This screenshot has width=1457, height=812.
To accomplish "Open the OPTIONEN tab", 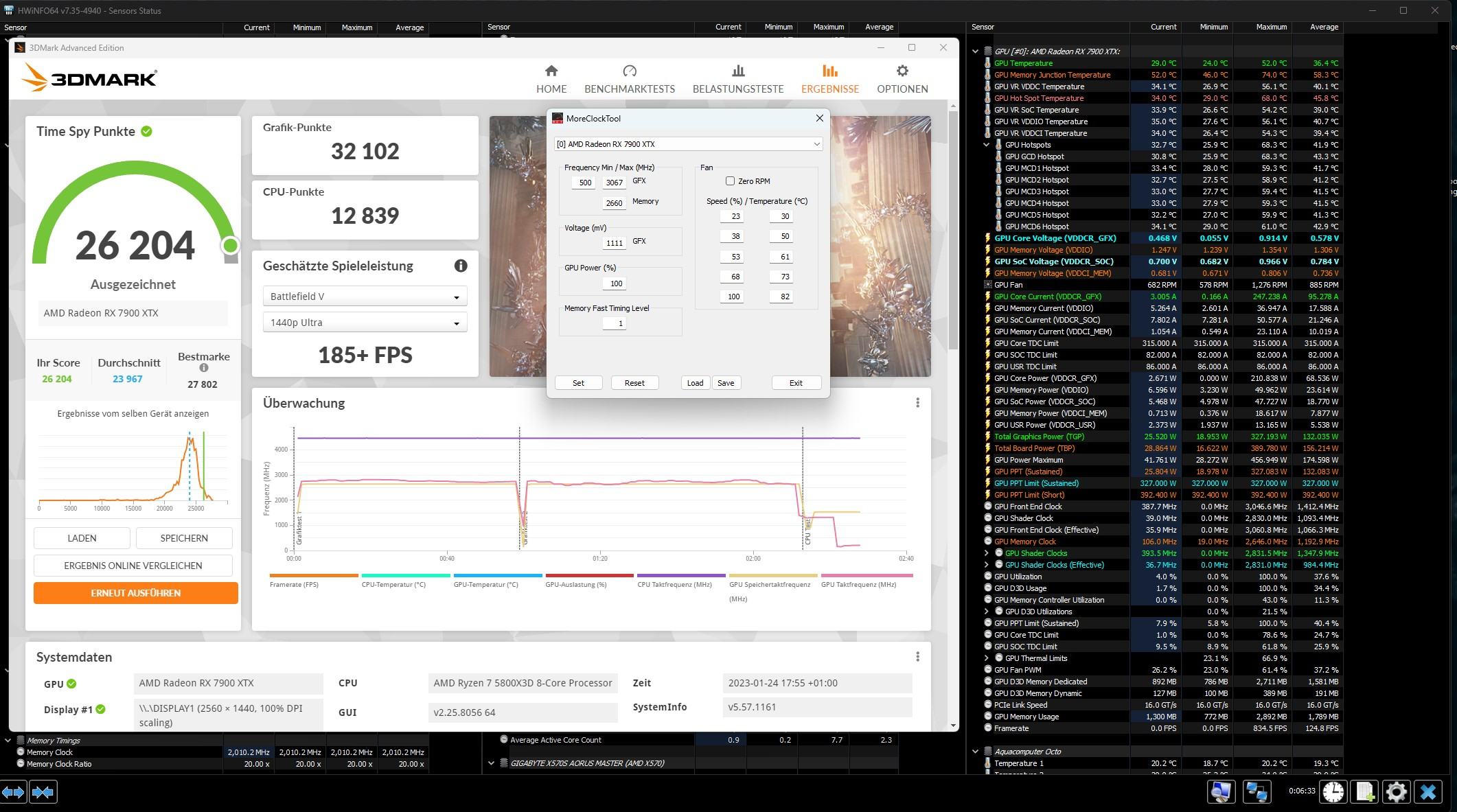I will coord(902,80).
